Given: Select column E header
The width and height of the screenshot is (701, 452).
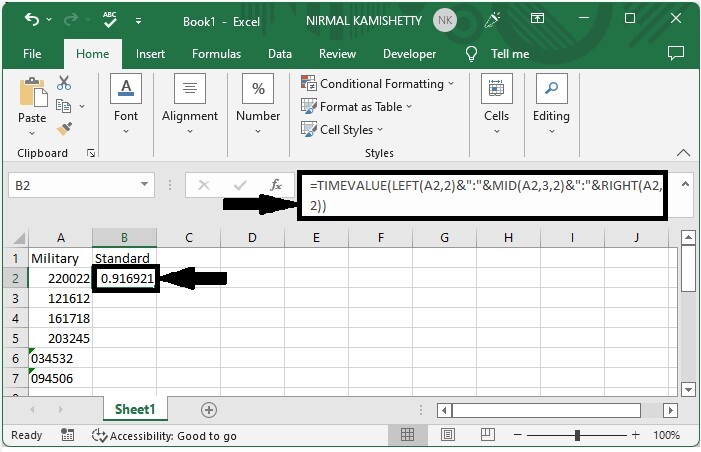Looking at the screenshot, I should pos(316,238).
